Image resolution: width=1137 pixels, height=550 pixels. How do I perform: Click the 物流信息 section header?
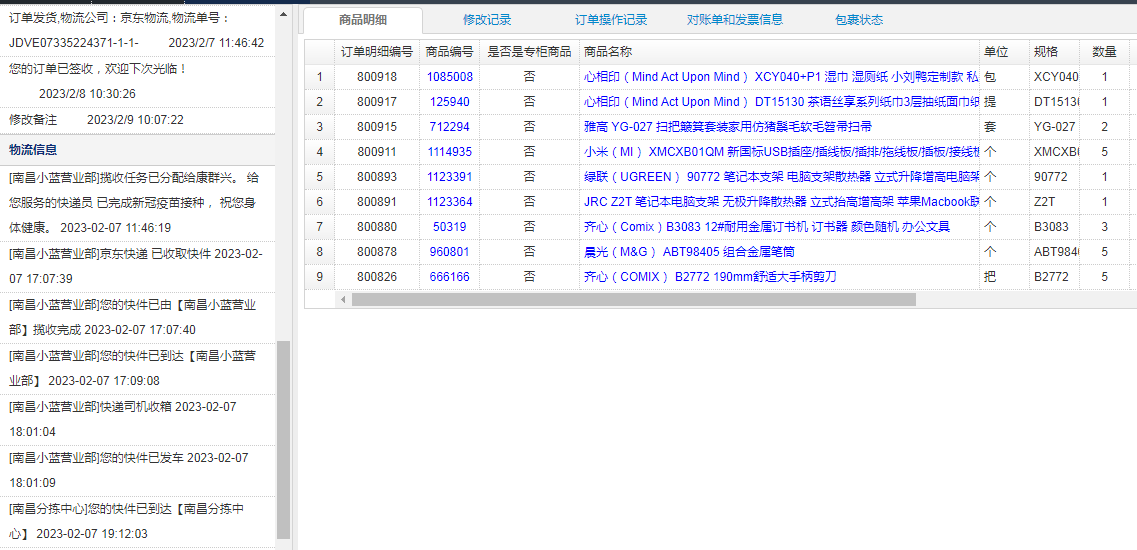point(138,150)
